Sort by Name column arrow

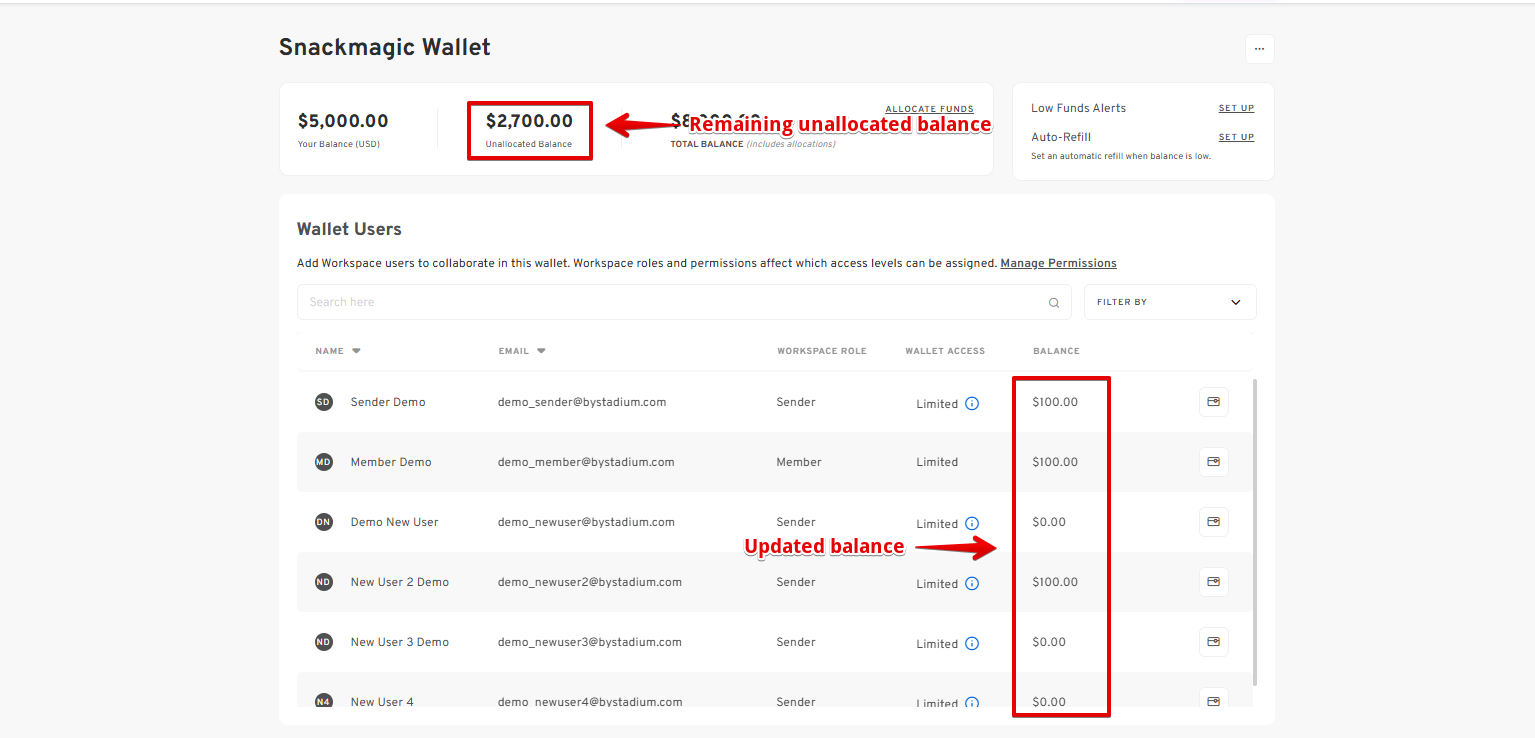click(356, 351)
